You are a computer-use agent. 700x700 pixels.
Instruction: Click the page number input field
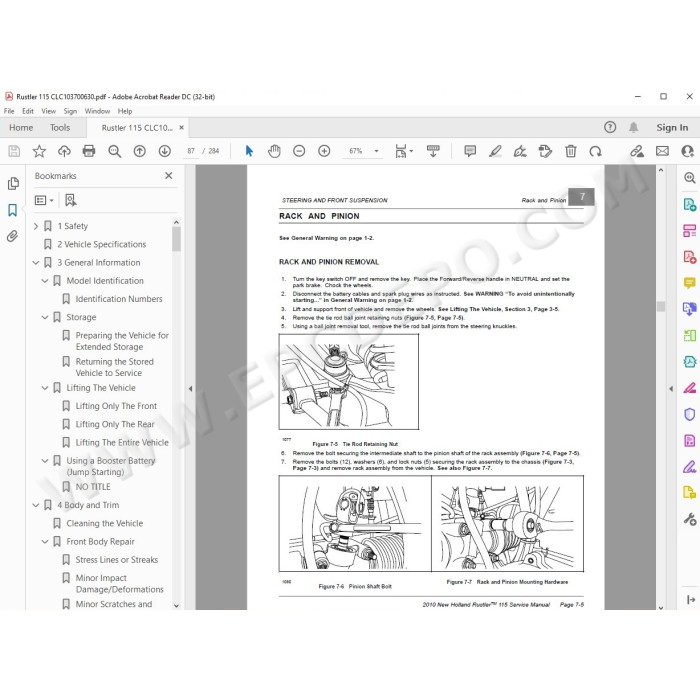[191, 151]
